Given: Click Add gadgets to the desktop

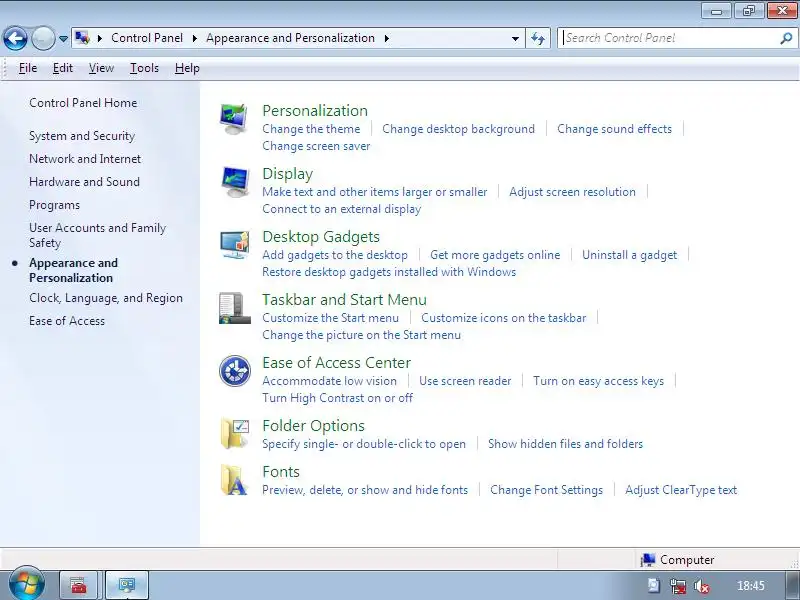Looking at the screenshot, I should pyautogui.click(x=335, y=255).
